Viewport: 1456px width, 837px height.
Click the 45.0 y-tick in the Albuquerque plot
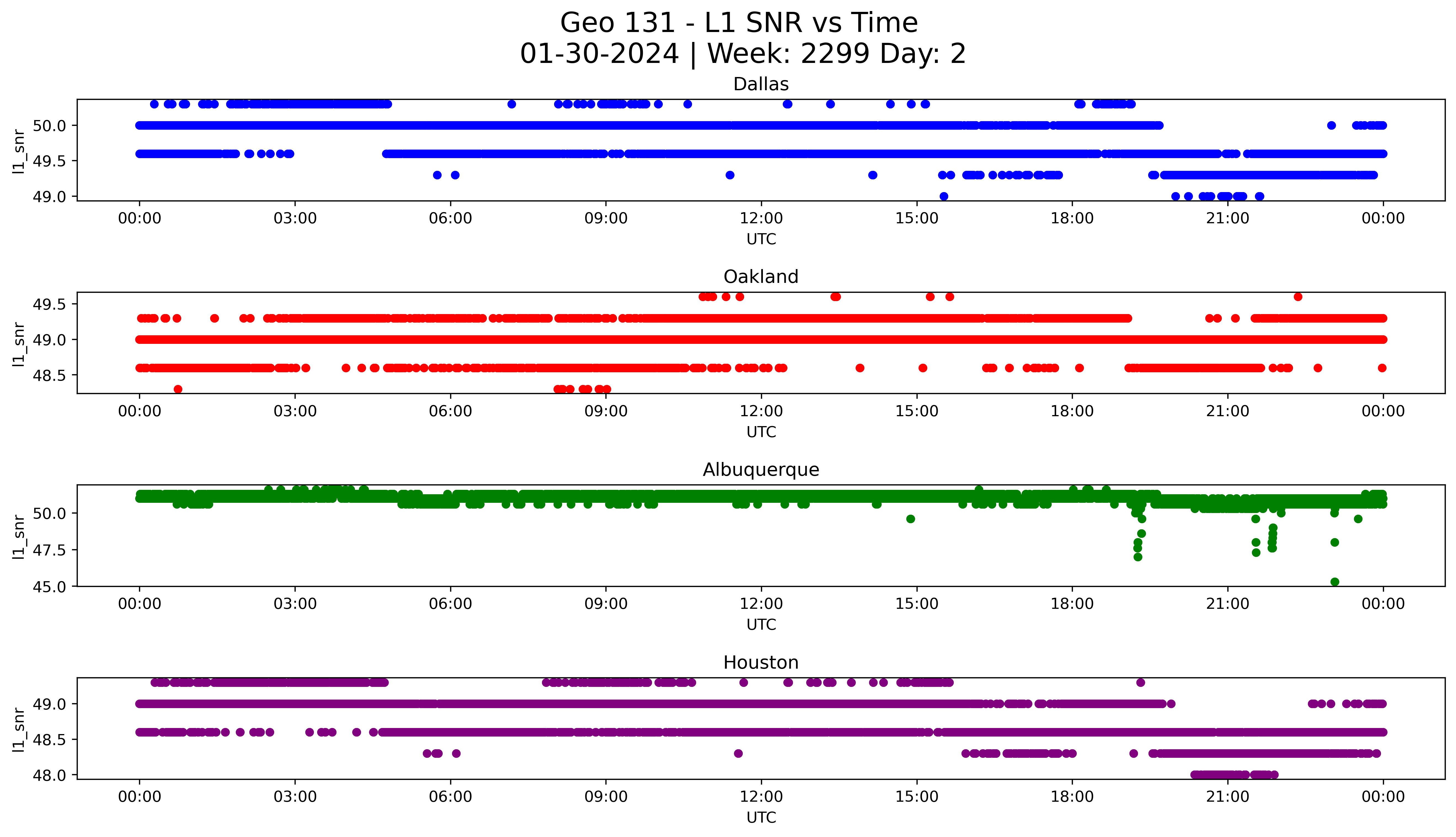click(49, 587)
